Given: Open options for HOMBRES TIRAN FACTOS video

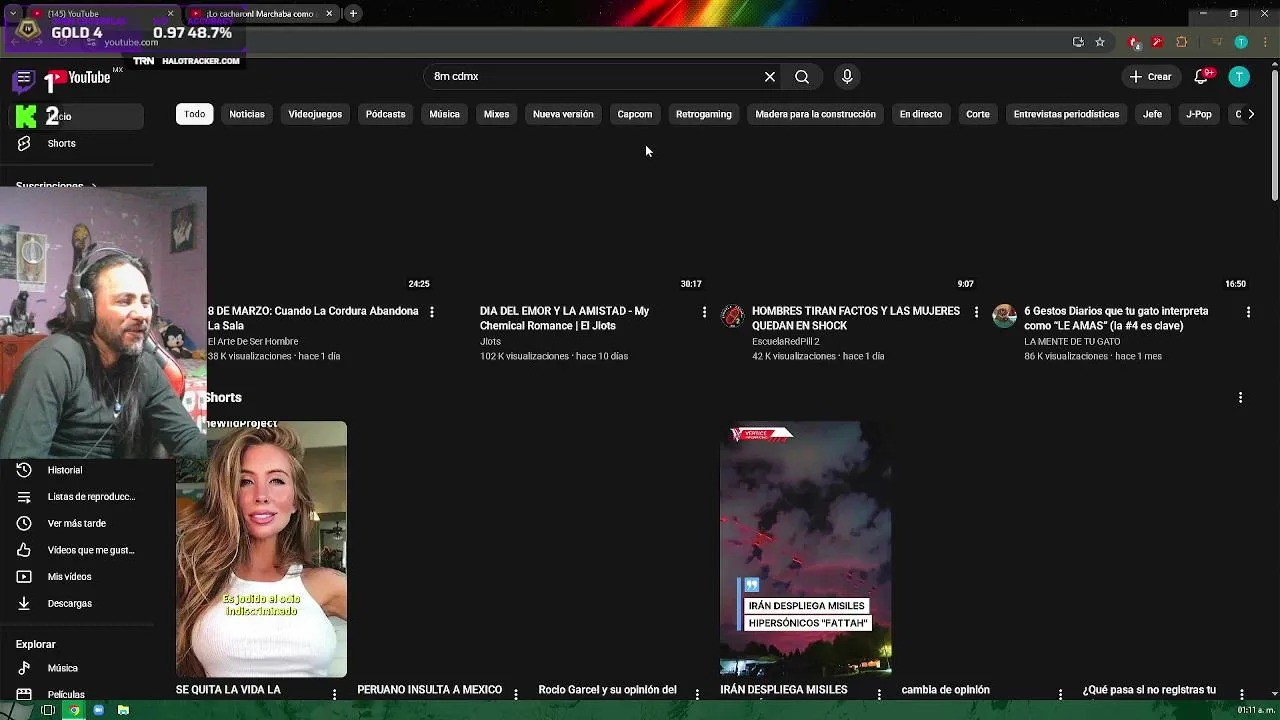Looking at the screenshot, I should pos(976,313).
